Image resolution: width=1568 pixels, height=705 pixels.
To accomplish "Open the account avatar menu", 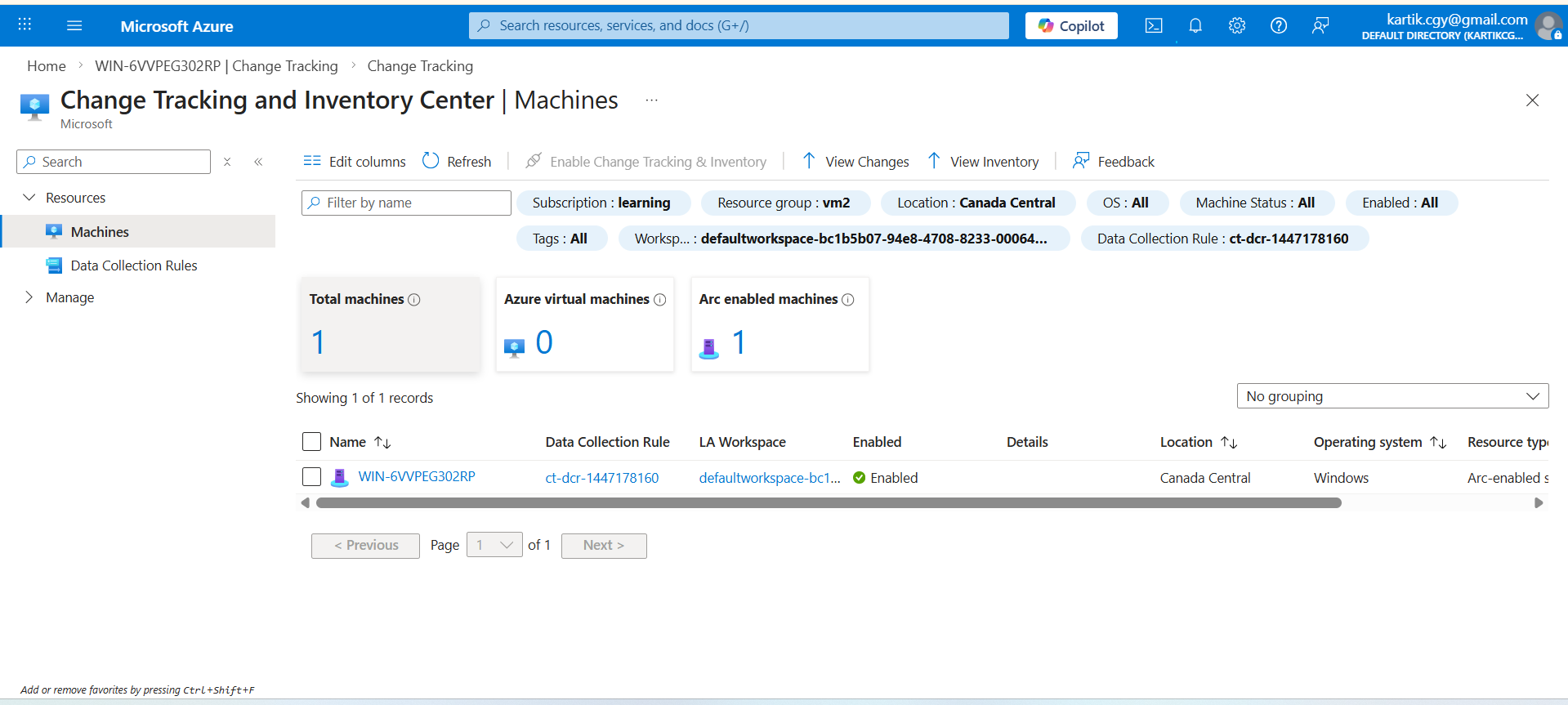I will (x=1548, y=26).
